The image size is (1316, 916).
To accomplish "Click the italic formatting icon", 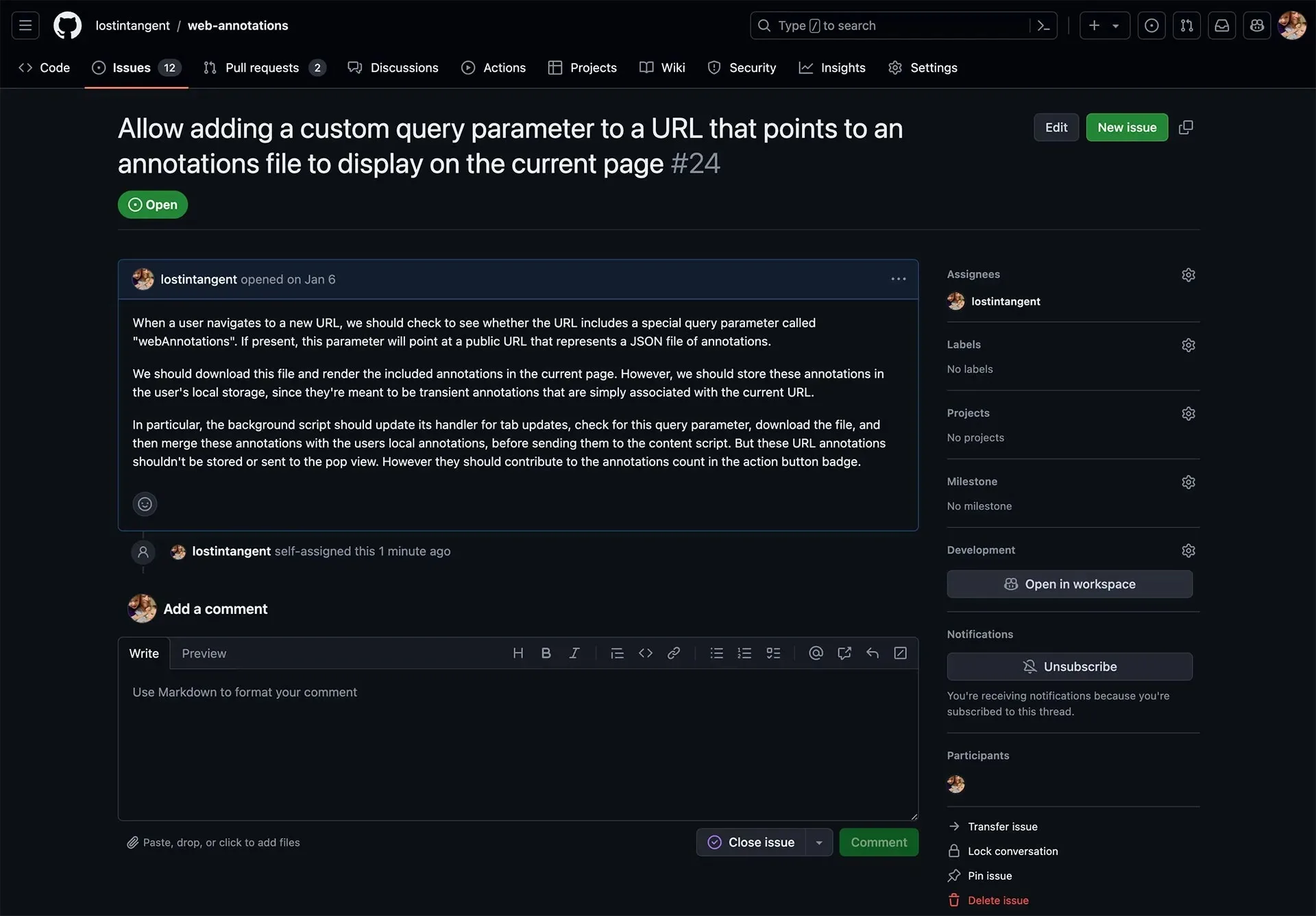I will click(x=574, y=654).
